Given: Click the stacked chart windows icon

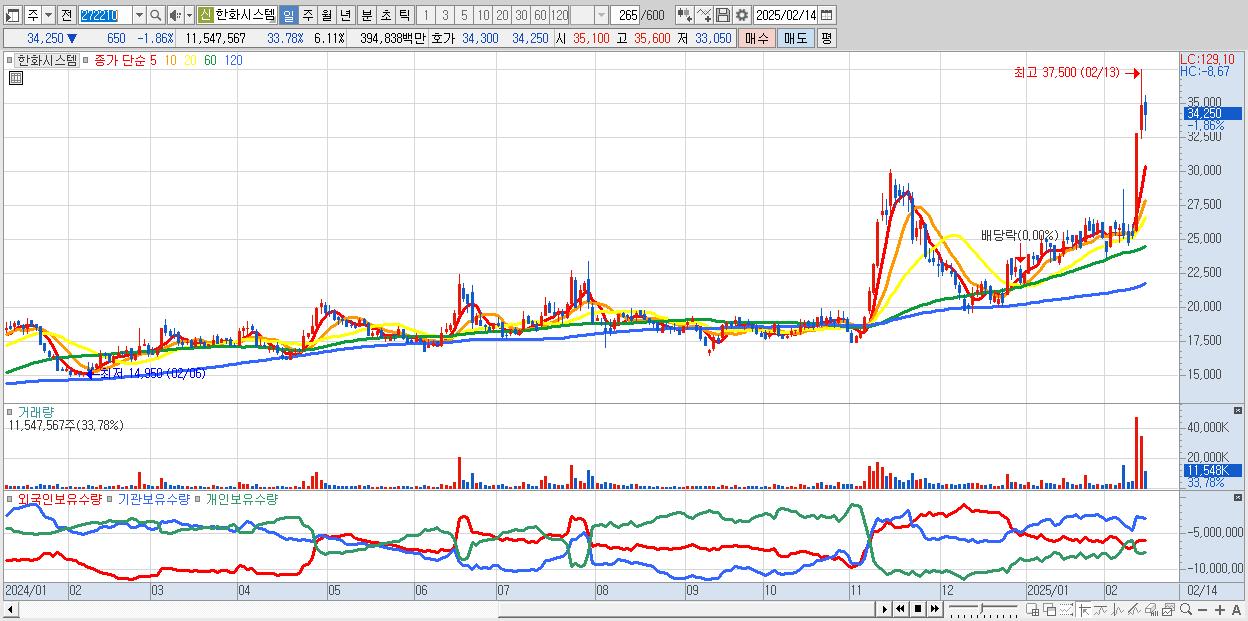Looking at the screenshot, I should click(1169, 610).
